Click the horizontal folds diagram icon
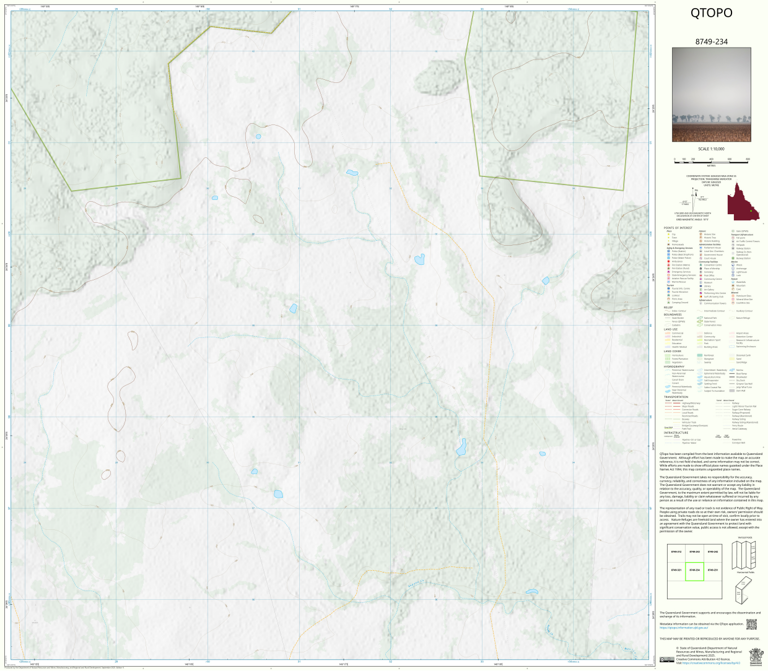The height and width of the screenshot is (671, 768). tap(744, 555)
